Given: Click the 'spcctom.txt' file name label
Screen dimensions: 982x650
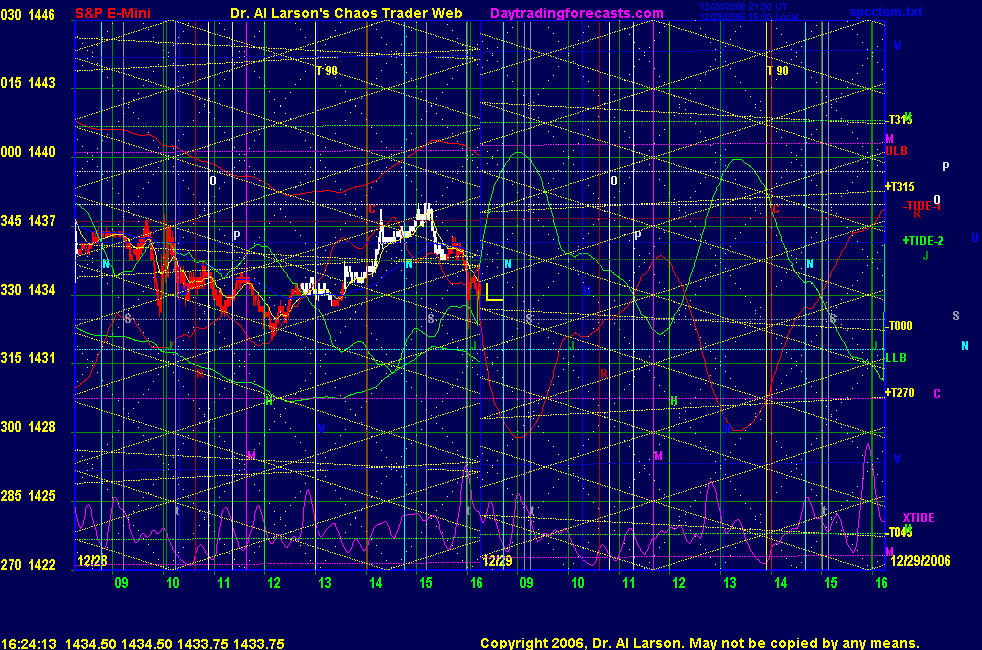Looking at the screenshot, I should 886,12.
